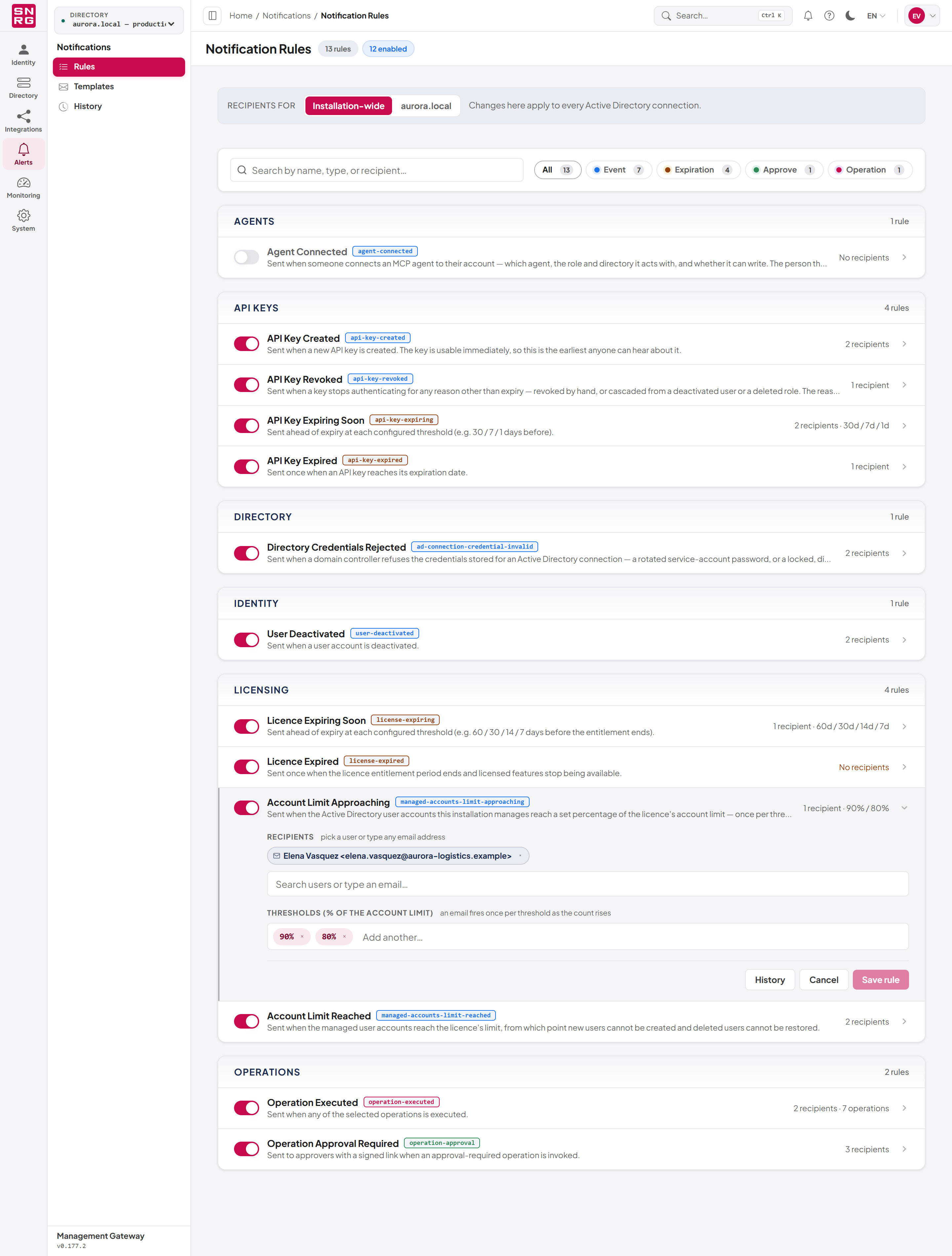The image size is (952, 1256).
Task: Go to Home breadcrumb
Action: (241, 16)
